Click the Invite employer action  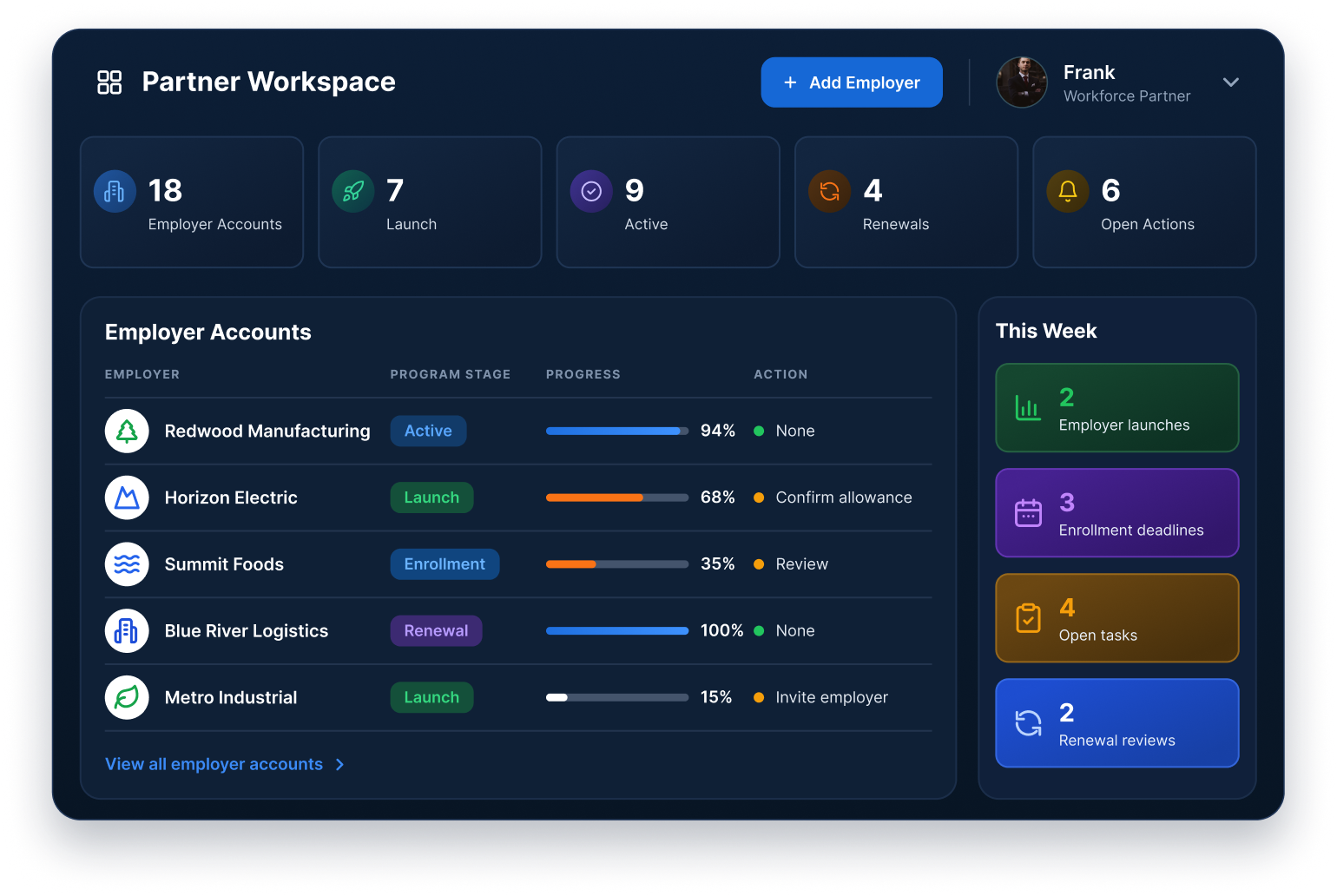[x=832, y=697]
